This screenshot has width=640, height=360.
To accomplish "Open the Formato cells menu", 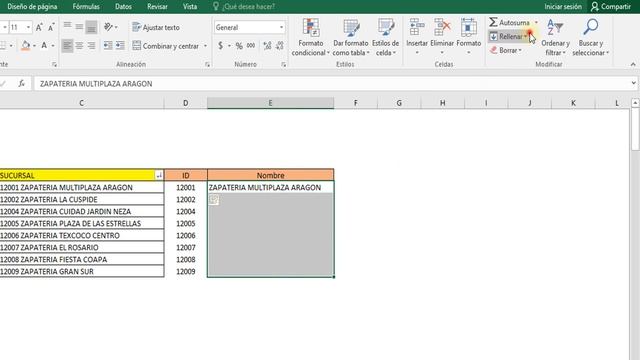I will pyautogui.click(x=469, y=37).
